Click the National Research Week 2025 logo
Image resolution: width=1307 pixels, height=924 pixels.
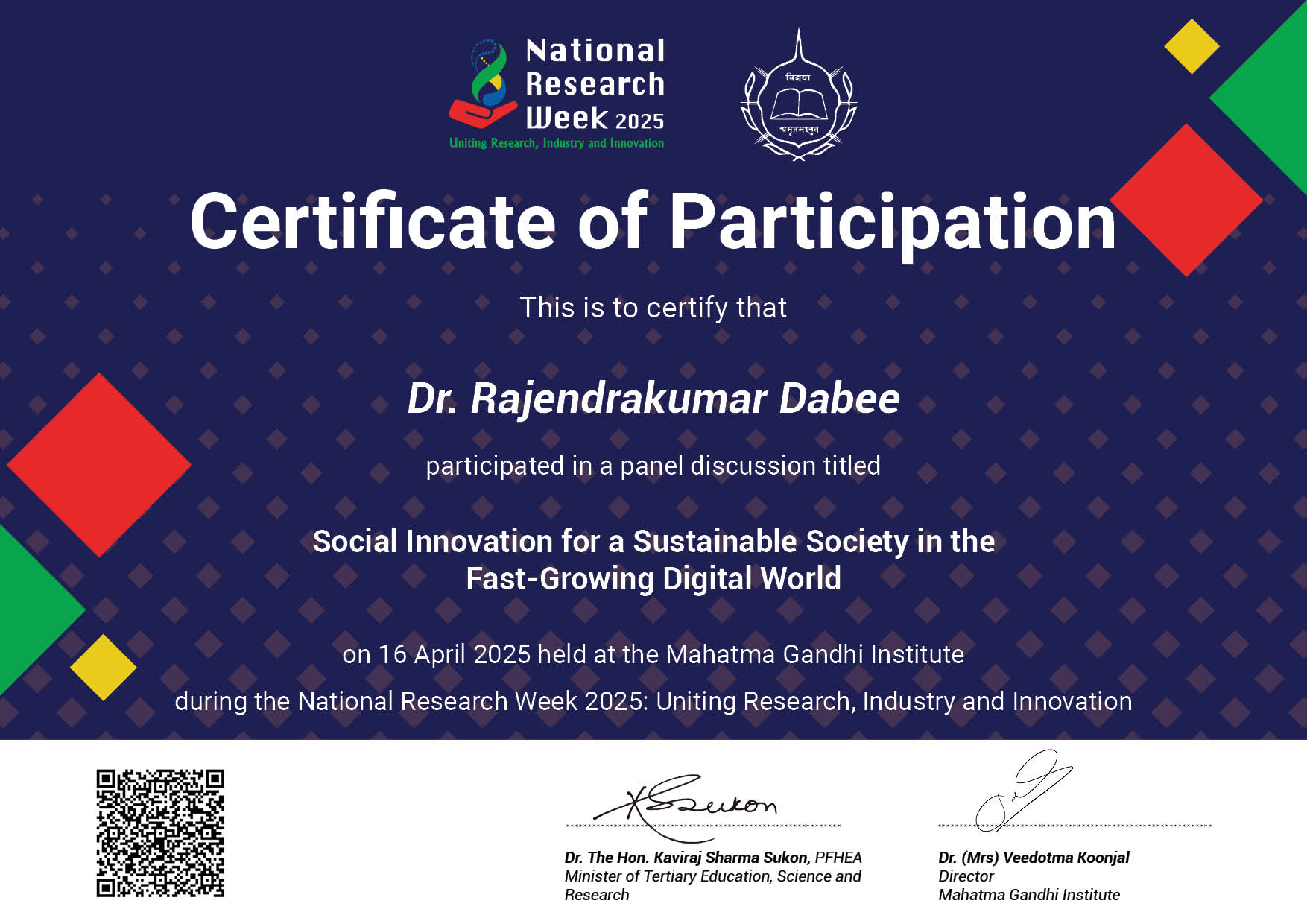click(559, 89)
